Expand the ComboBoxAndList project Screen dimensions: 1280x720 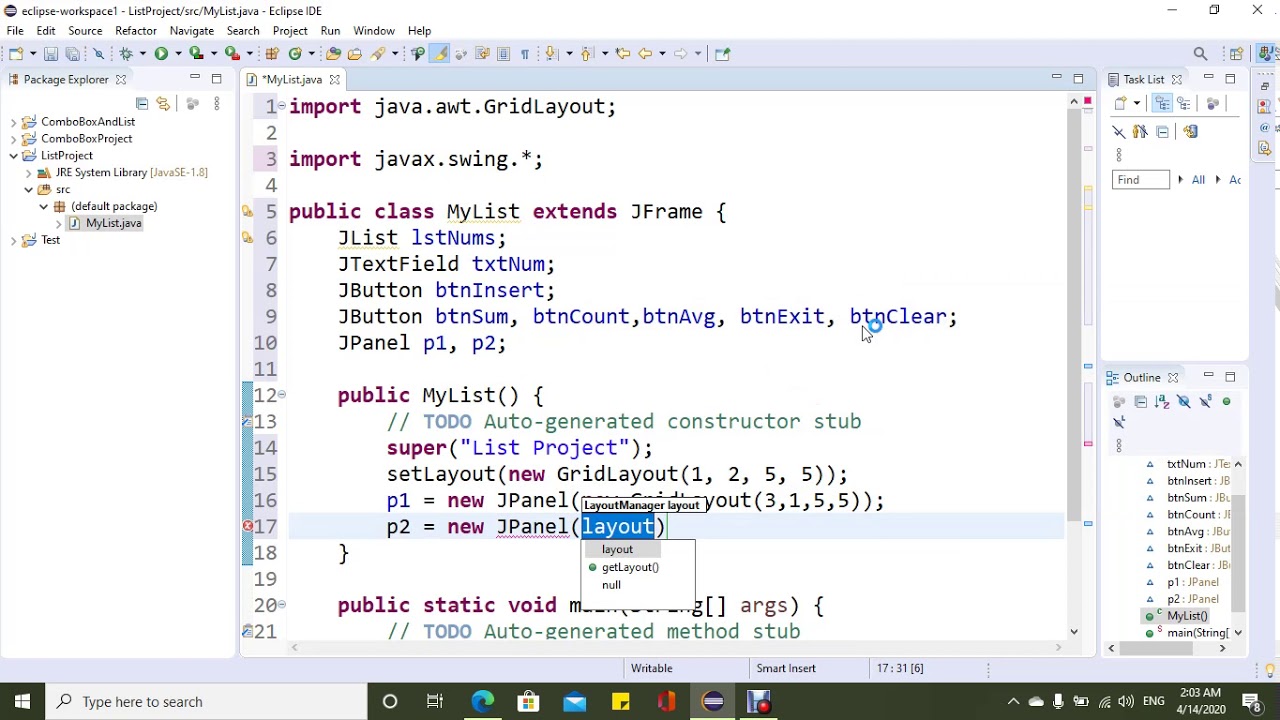pos(13,122)
